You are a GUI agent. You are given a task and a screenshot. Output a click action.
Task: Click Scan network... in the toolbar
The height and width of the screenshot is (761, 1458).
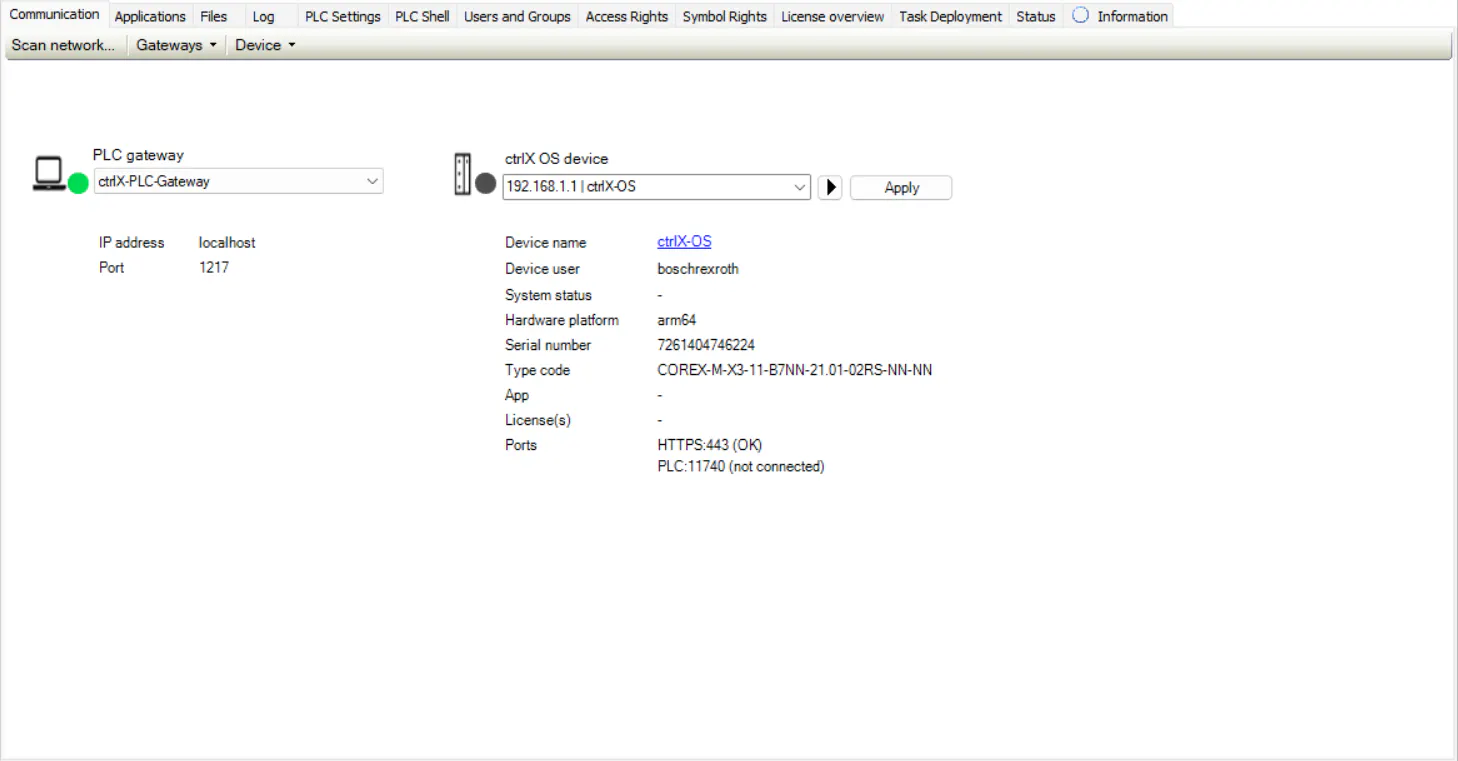pos(63,45)
